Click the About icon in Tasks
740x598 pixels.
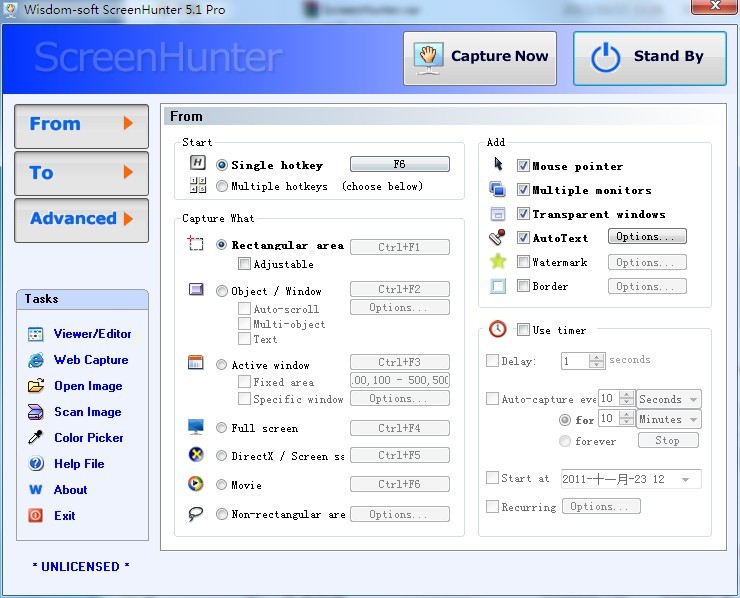coord(36,490)
